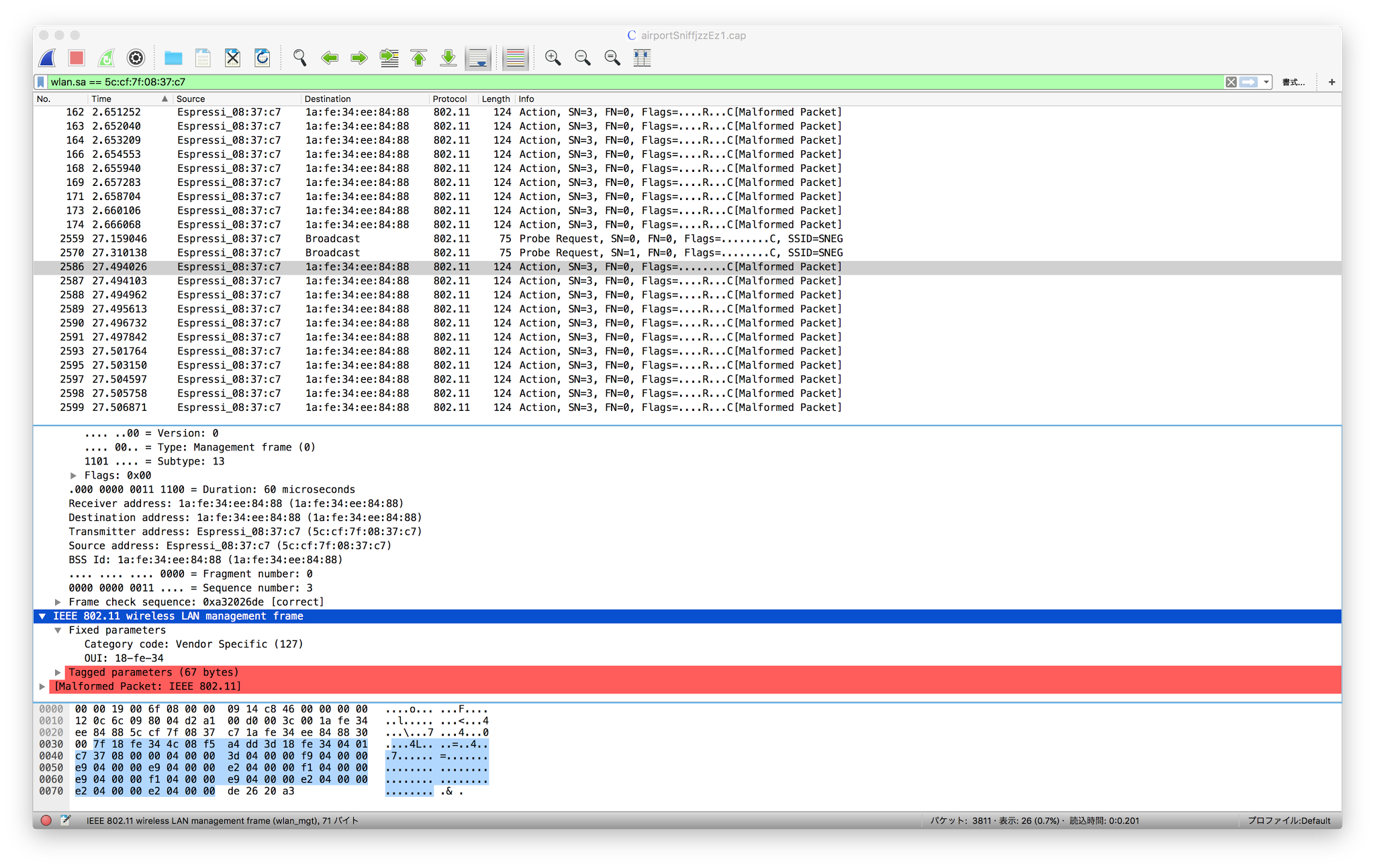Click the filter bookmark icon
The height and width of the screenshot is (868, 1375).
(x=41, y=82)
